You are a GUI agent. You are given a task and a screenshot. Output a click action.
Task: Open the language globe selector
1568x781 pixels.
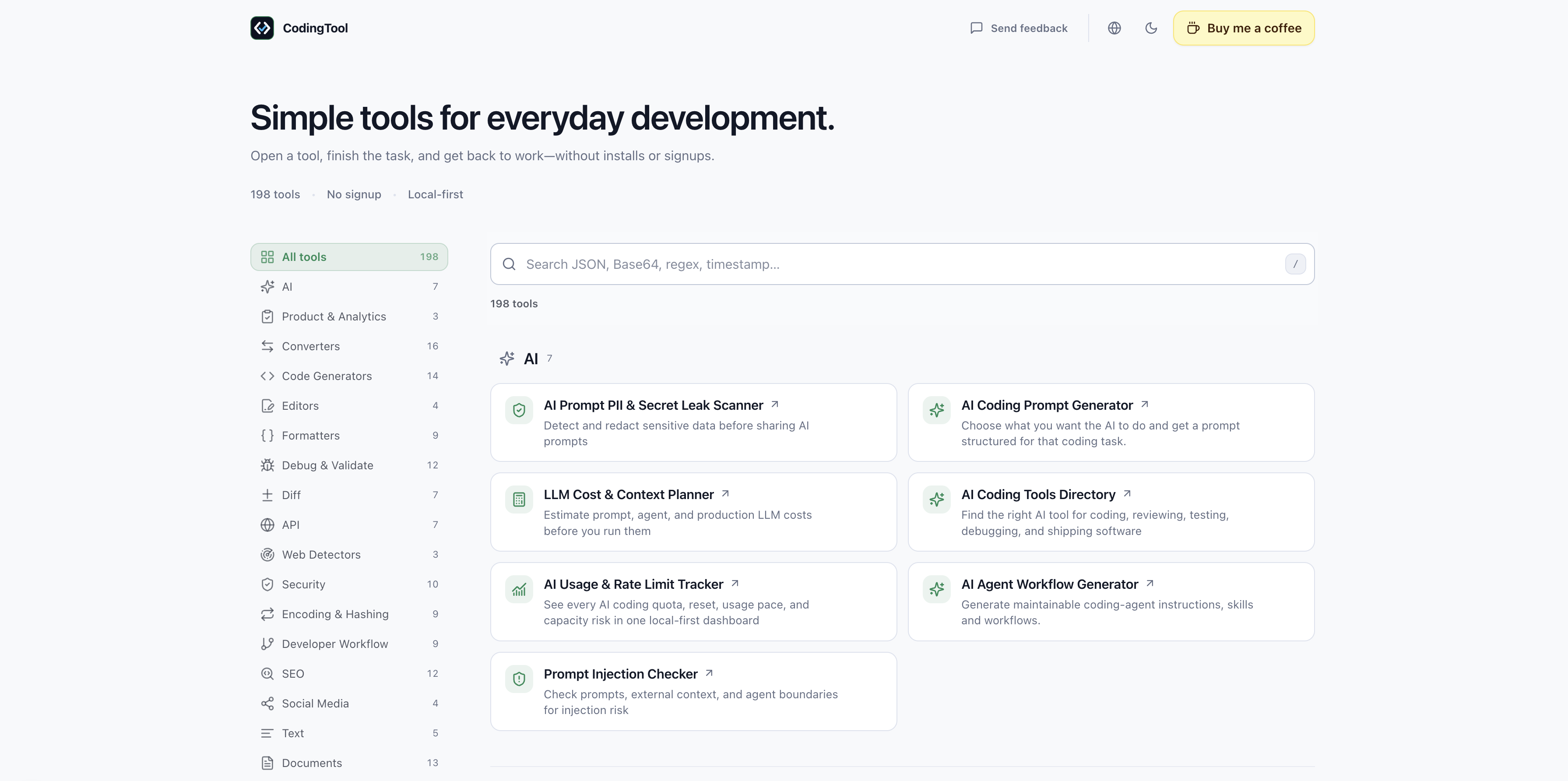pyautogui.click(x=1114, y=28)
